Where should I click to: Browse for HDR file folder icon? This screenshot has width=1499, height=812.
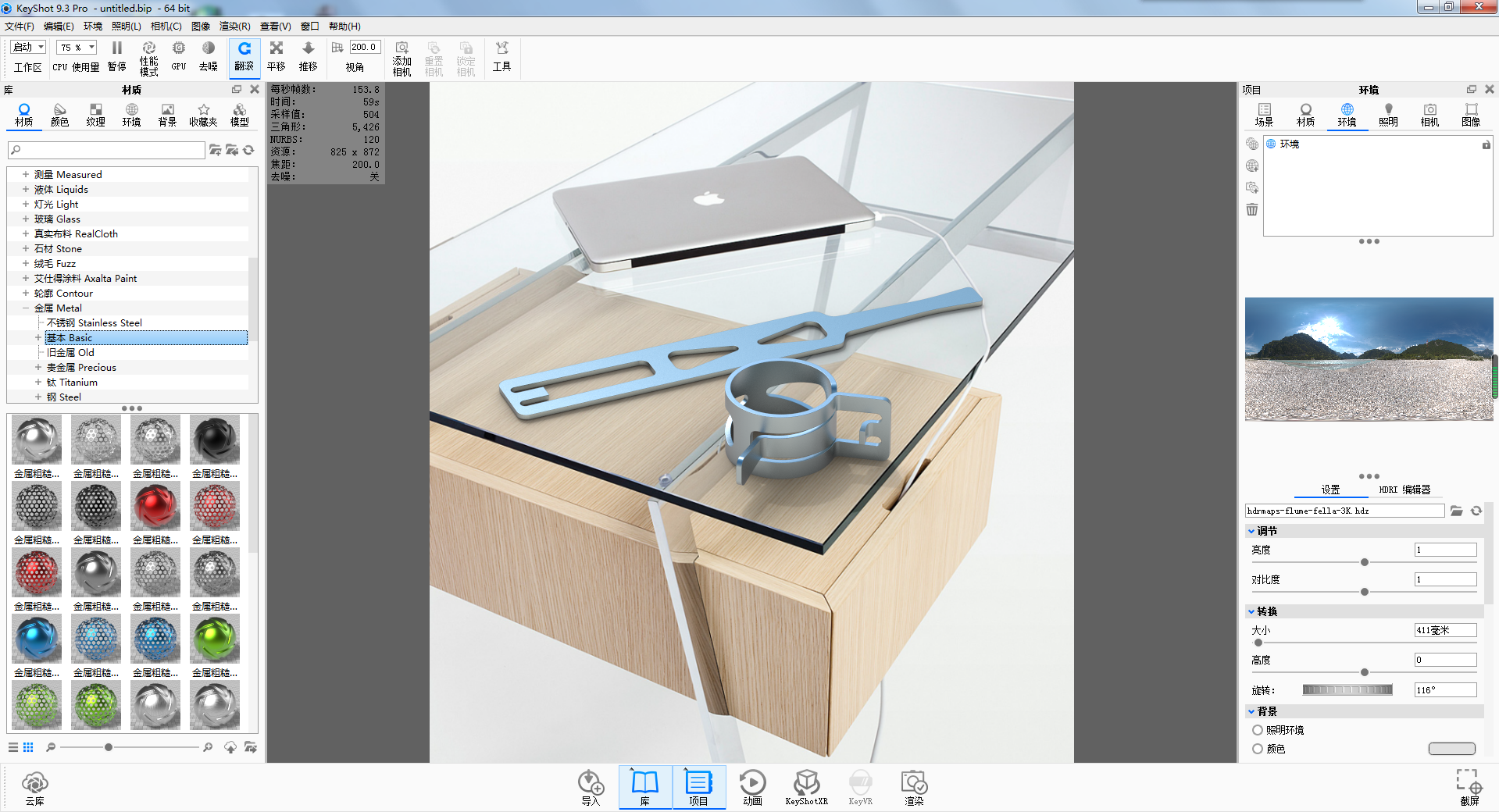click(x=1456, y=511)
